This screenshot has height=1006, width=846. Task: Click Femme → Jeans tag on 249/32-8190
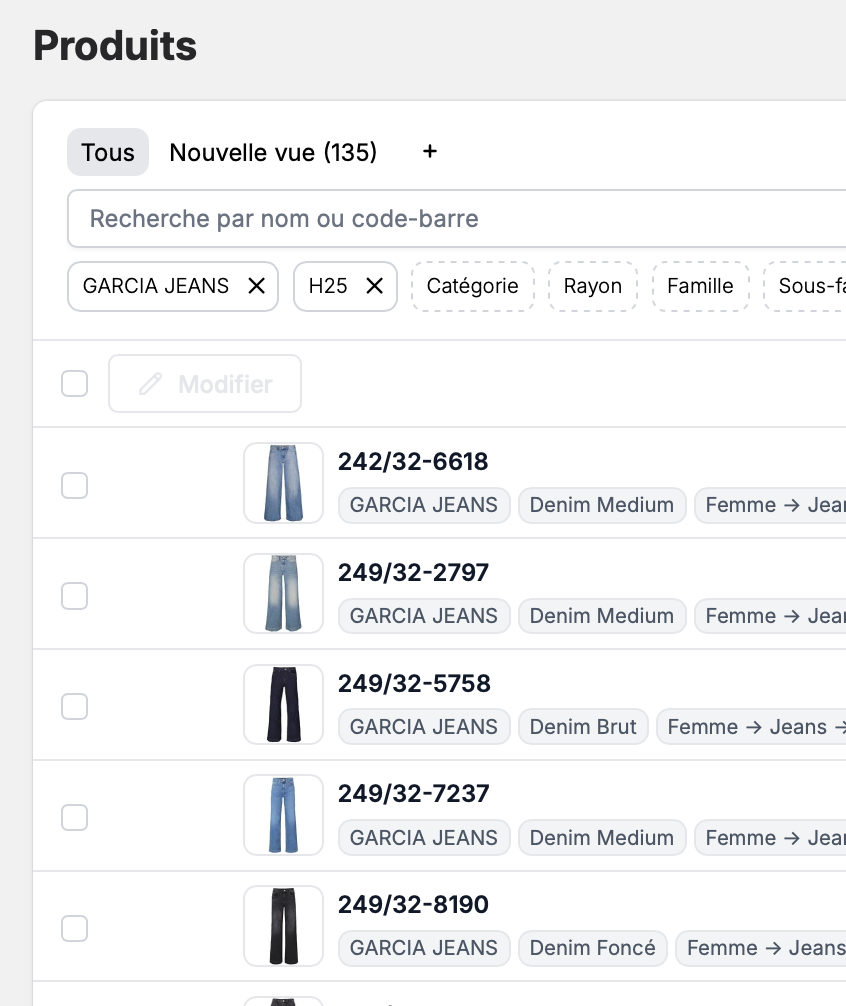click(x=761, y=948)
